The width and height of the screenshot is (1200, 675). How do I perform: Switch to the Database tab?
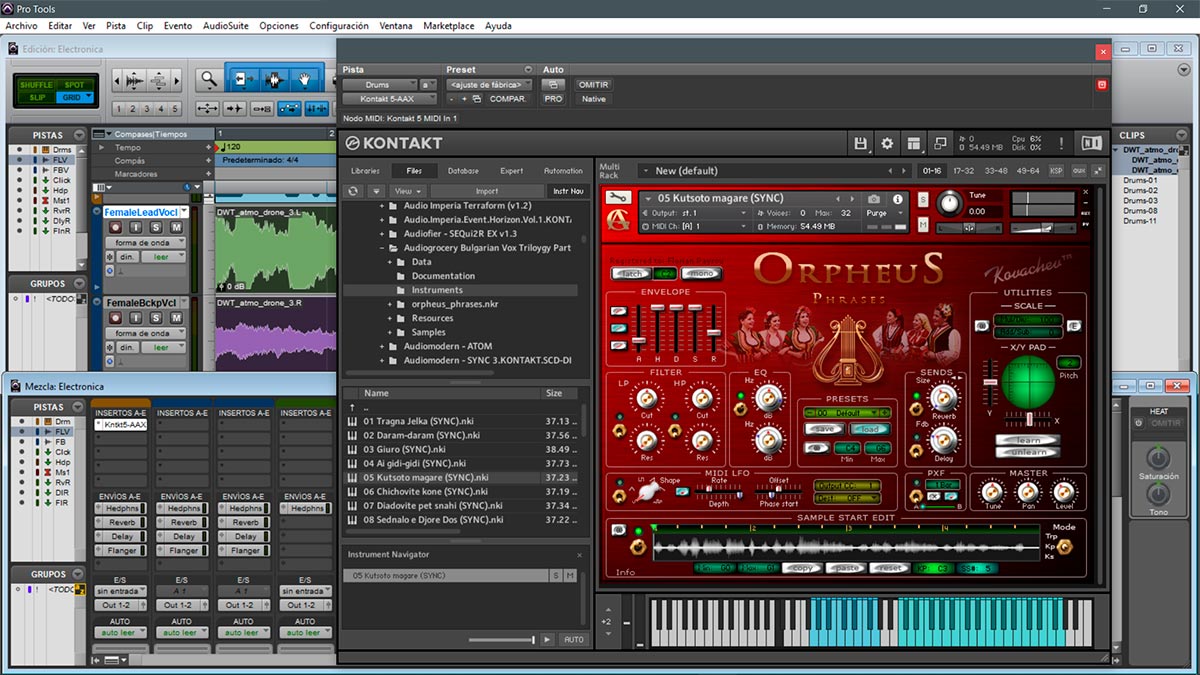tap(463, 171)
